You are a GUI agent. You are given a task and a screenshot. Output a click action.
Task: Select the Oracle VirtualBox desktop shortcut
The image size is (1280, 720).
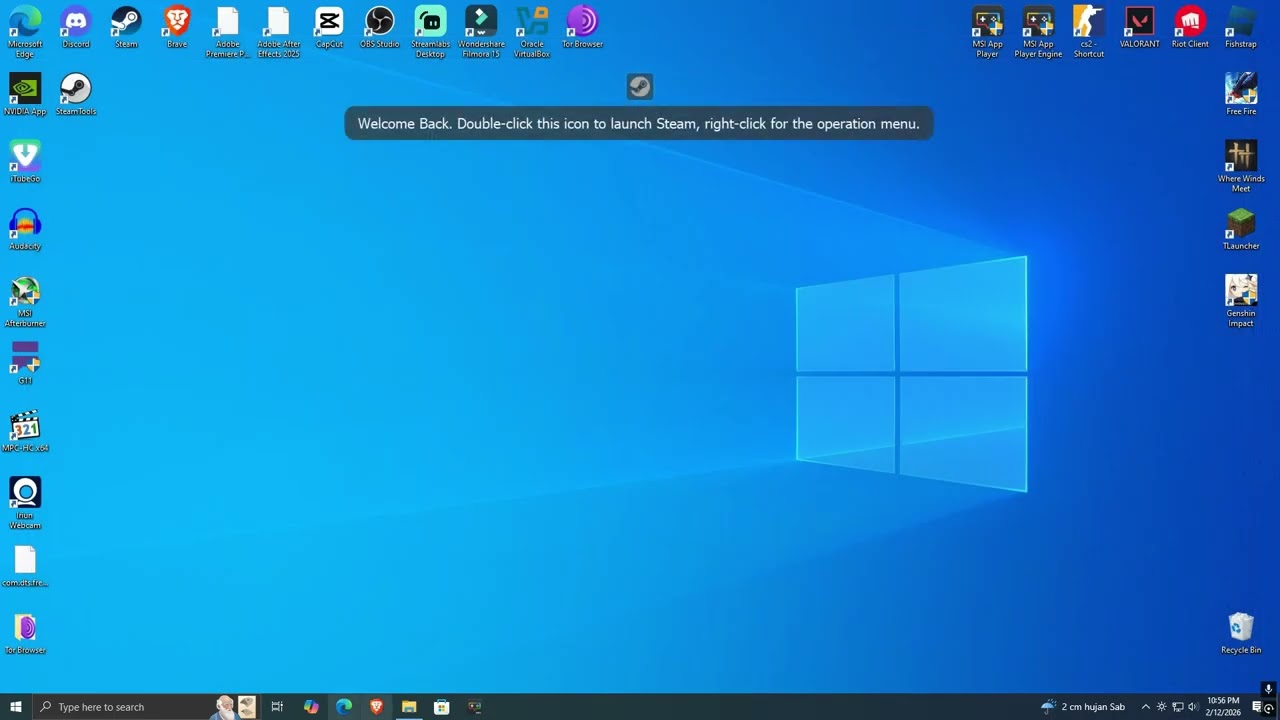pyautogui.click(x=532, y=32)
